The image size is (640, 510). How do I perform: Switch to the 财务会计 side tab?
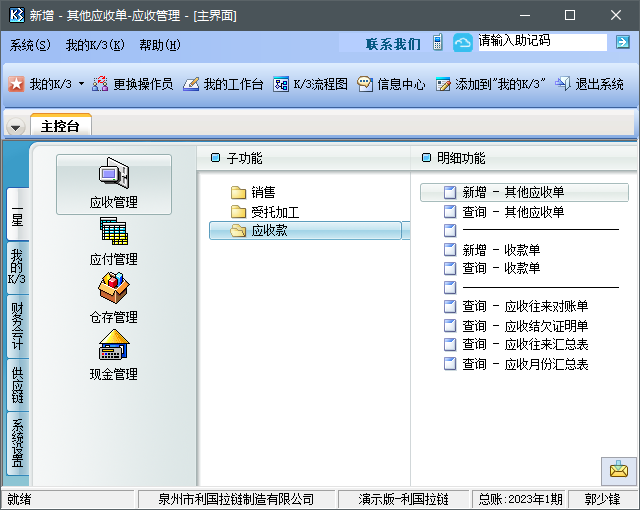[17, 326]
